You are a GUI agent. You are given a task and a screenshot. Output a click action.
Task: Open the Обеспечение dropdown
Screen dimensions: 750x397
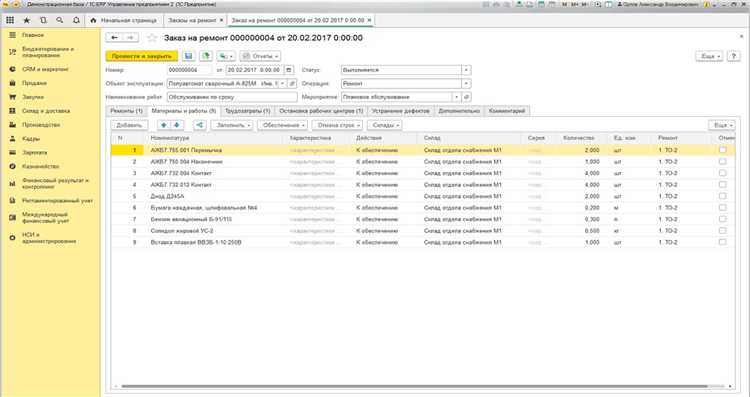click(x=282, y=125)
